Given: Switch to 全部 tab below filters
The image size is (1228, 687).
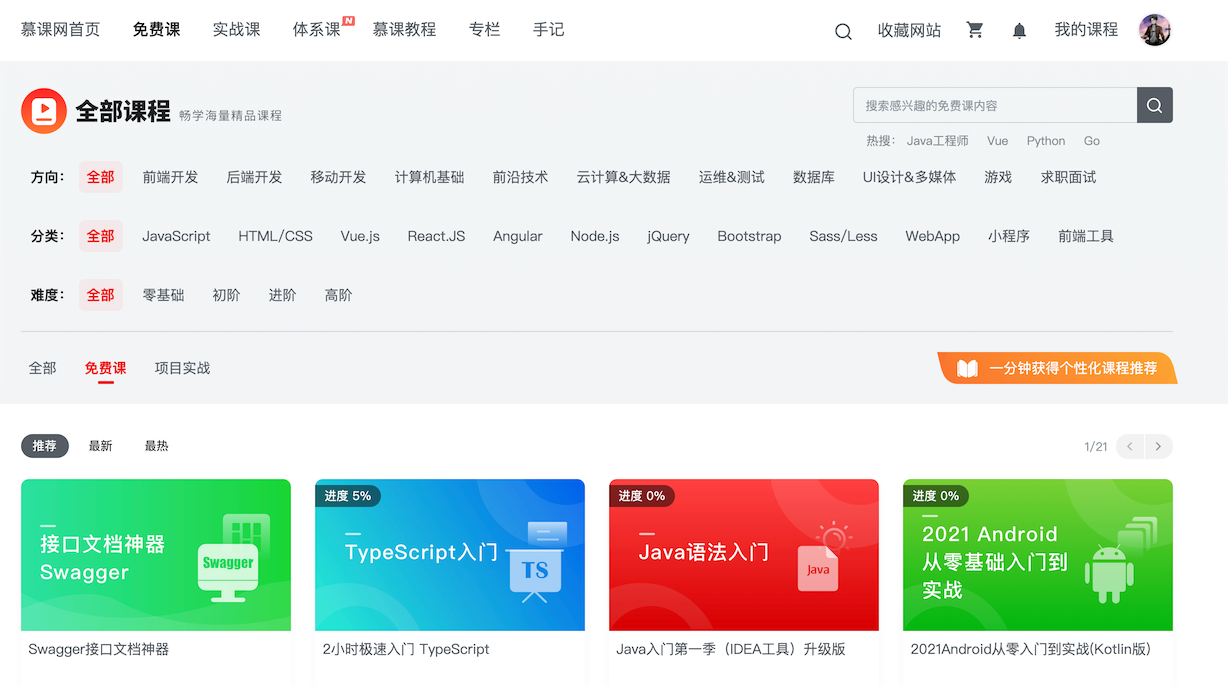Looking at the screenshot, I should (x=43, y=368).
